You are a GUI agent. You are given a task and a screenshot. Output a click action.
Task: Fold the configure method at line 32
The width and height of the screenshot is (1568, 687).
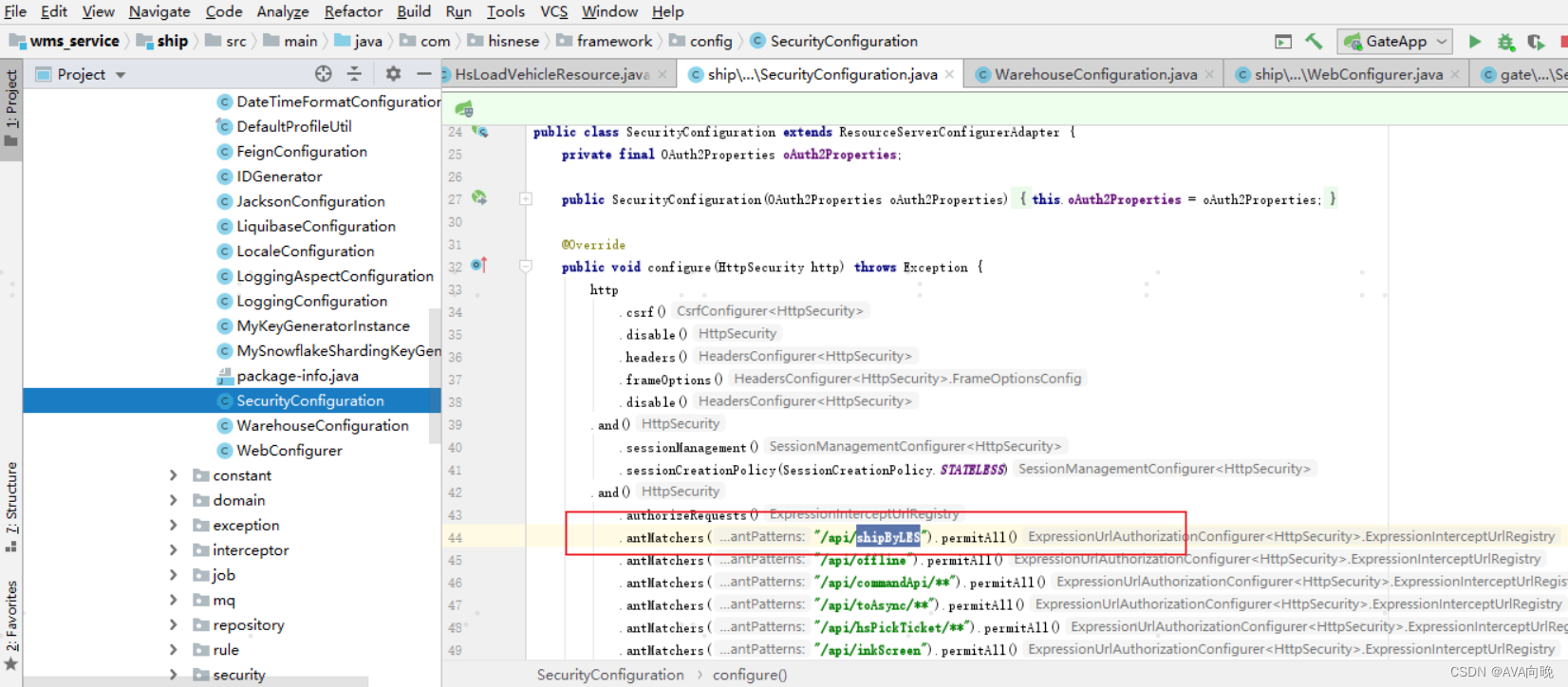(526, 267)
